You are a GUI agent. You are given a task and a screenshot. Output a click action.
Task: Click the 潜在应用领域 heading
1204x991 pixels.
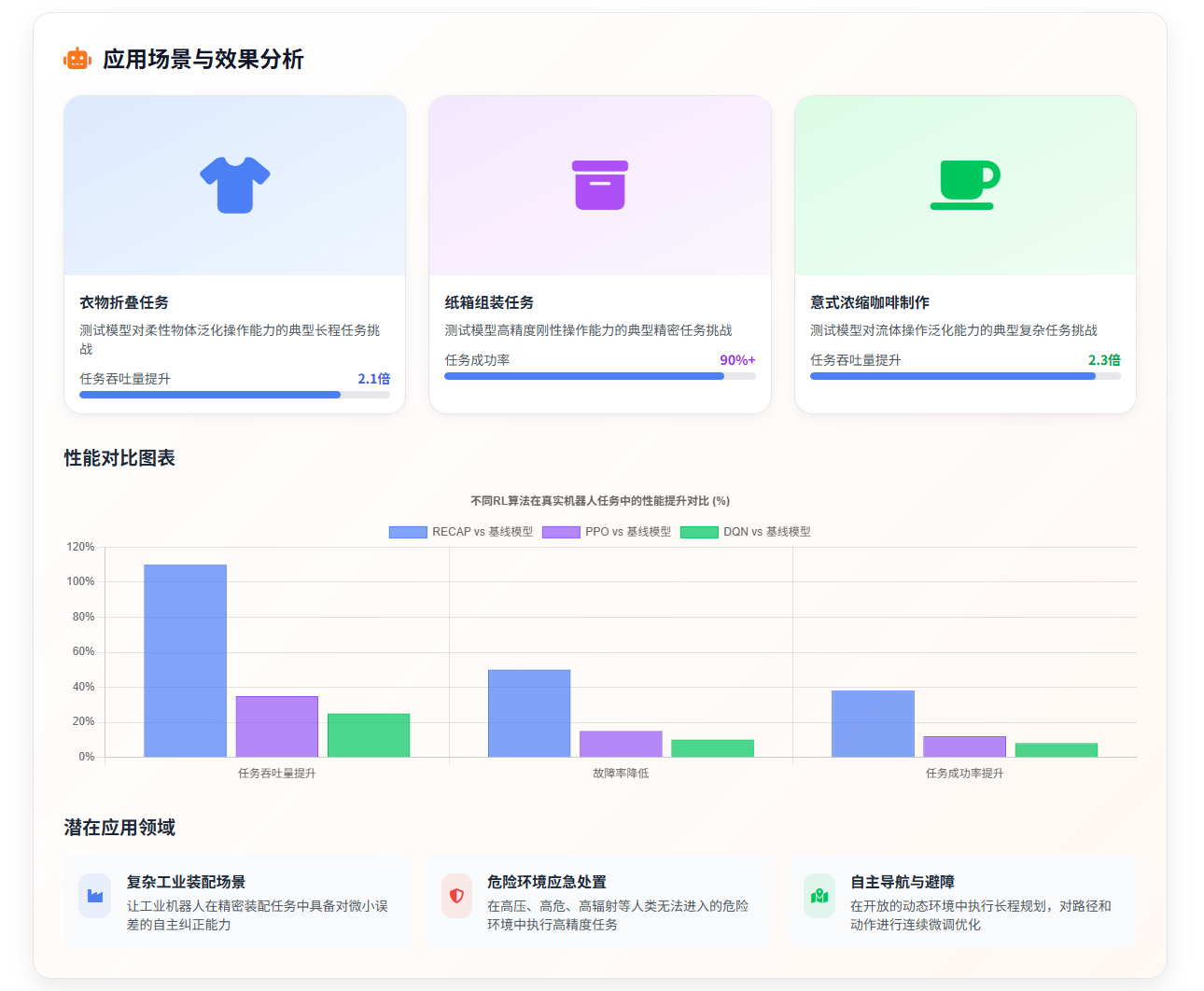119,828
